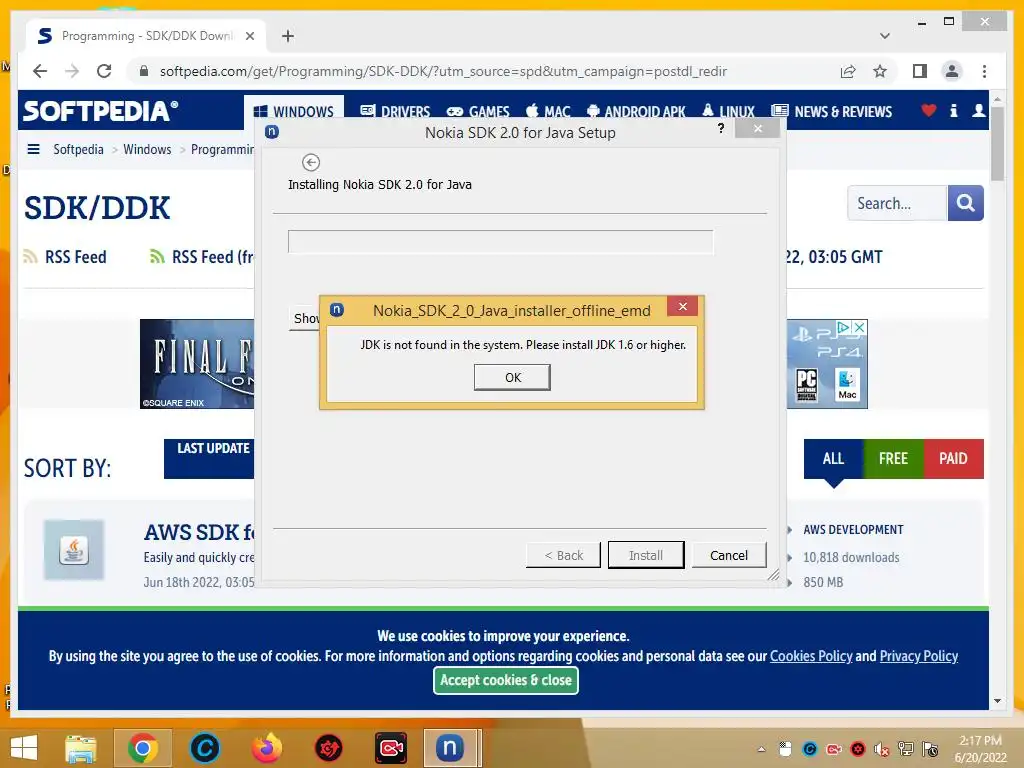Click the share page icon in address bar

[848, 71]
